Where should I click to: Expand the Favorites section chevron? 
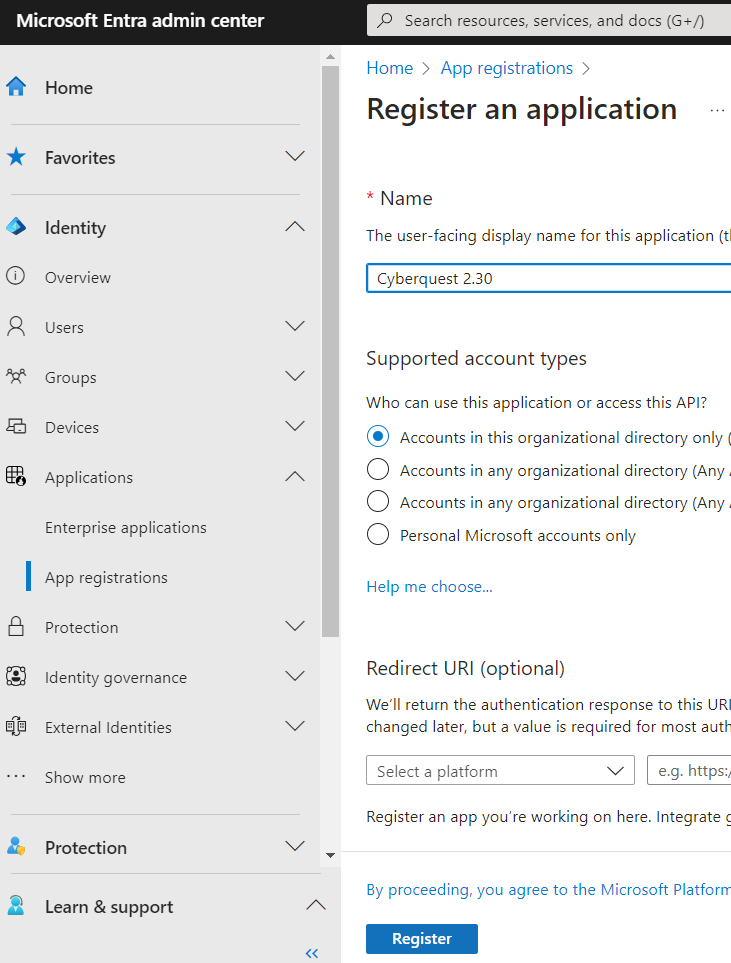point(295,156)
